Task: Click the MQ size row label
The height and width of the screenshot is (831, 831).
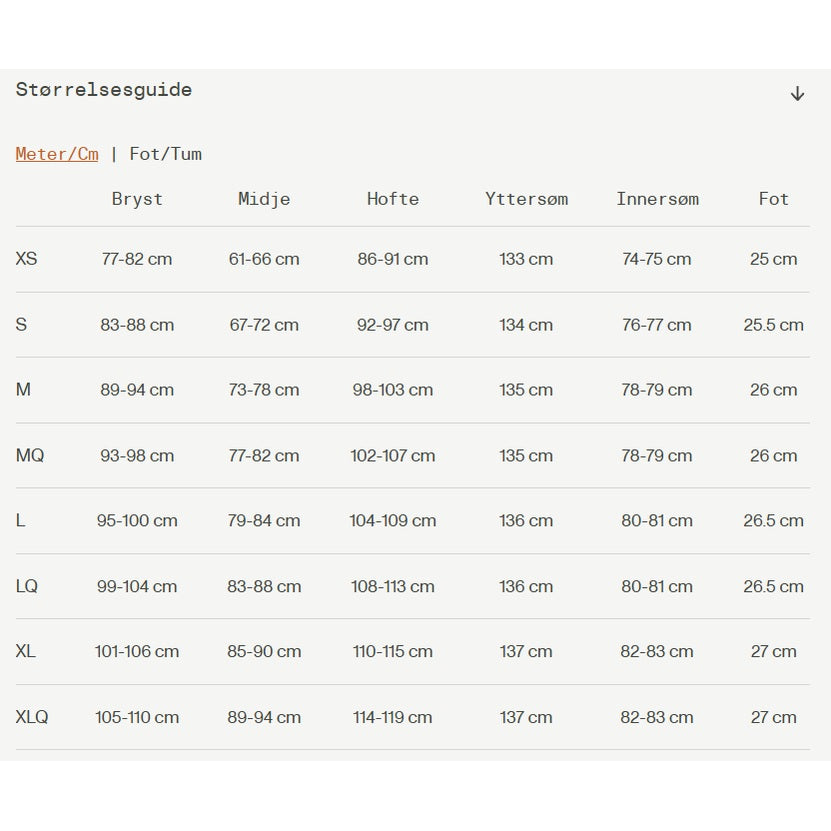Action: pyautogui.click(x=30, y=456)
